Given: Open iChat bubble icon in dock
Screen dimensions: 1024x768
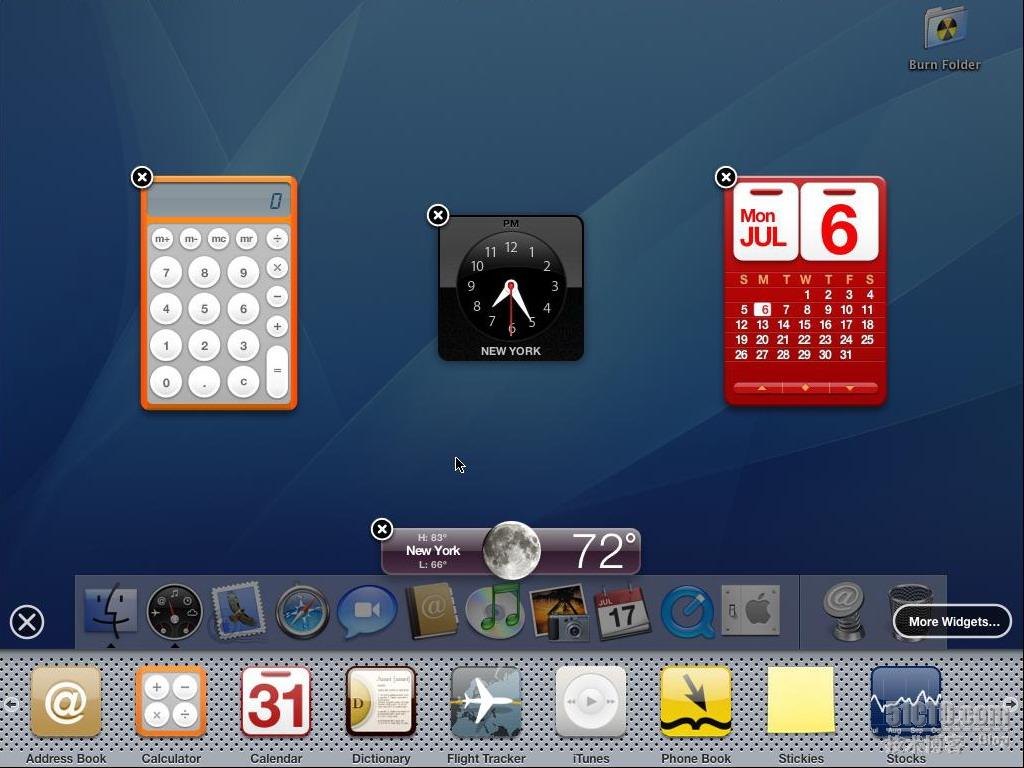Looking at the screenshot, I should coord(366,612).
